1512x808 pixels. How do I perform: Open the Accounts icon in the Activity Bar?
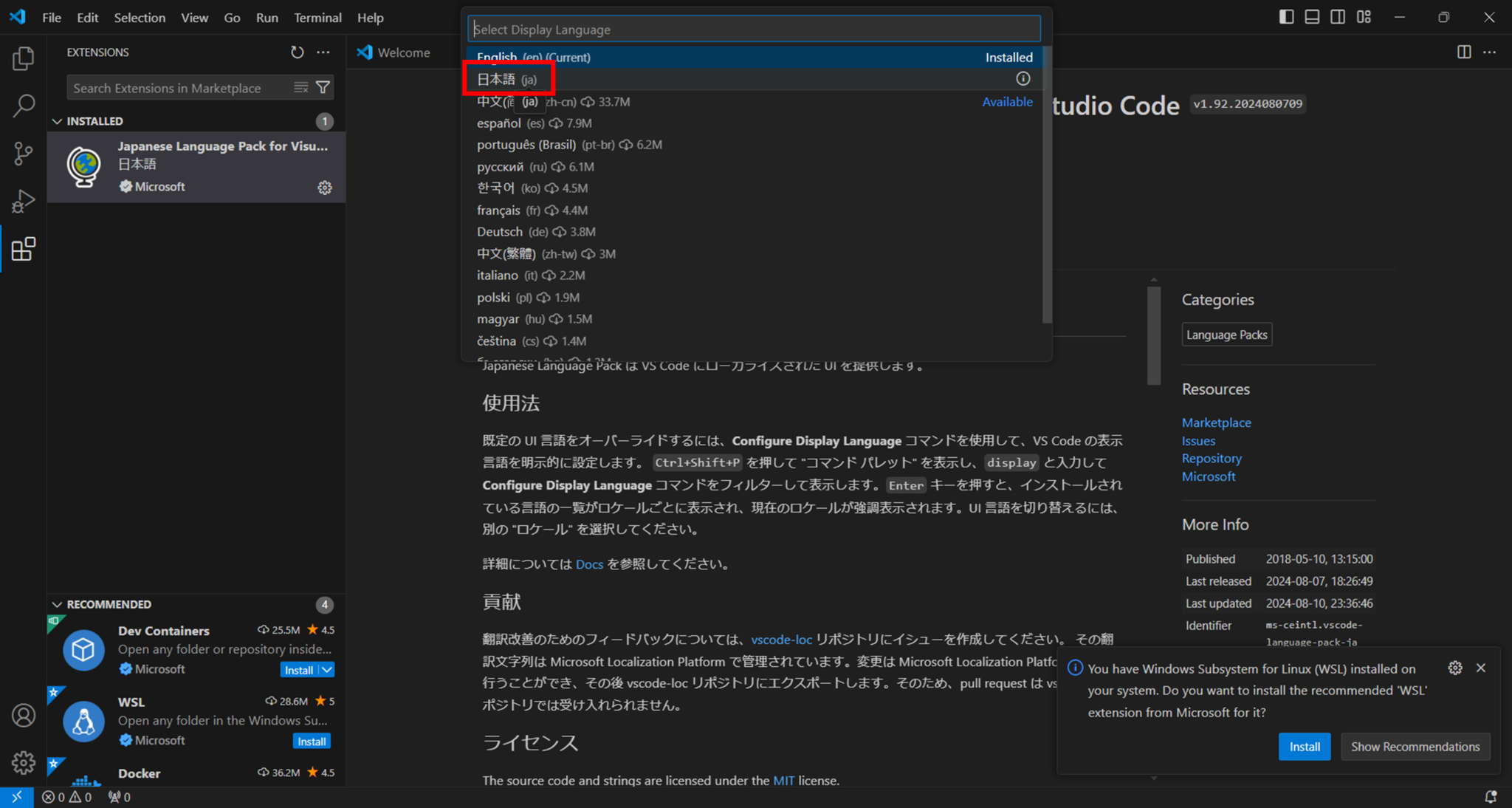coord(23,715)
